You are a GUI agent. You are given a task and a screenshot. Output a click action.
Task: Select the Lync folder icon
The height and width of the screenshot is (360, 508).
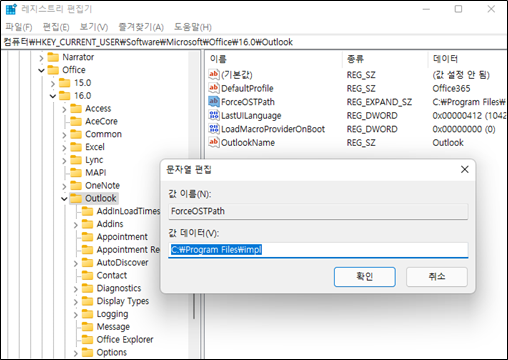(x=76, y=160)
